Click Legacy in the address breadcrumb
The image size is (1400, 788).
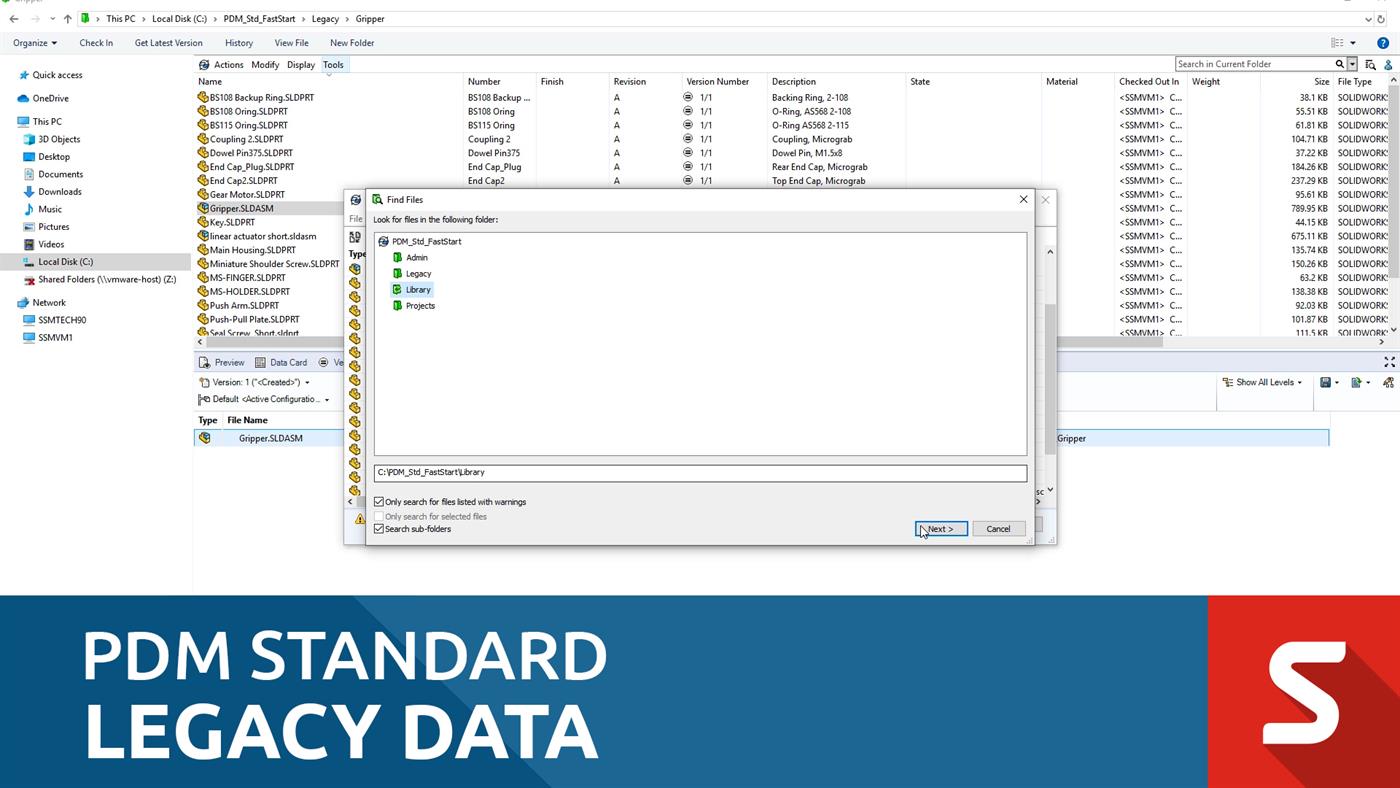coord(325,19)
